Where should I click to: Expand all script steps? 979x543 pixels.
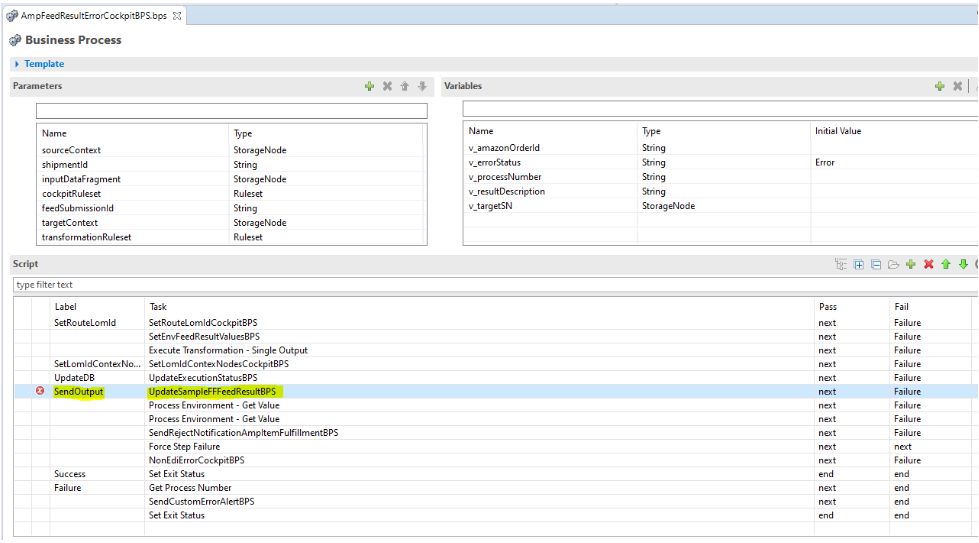click(858, 265)
